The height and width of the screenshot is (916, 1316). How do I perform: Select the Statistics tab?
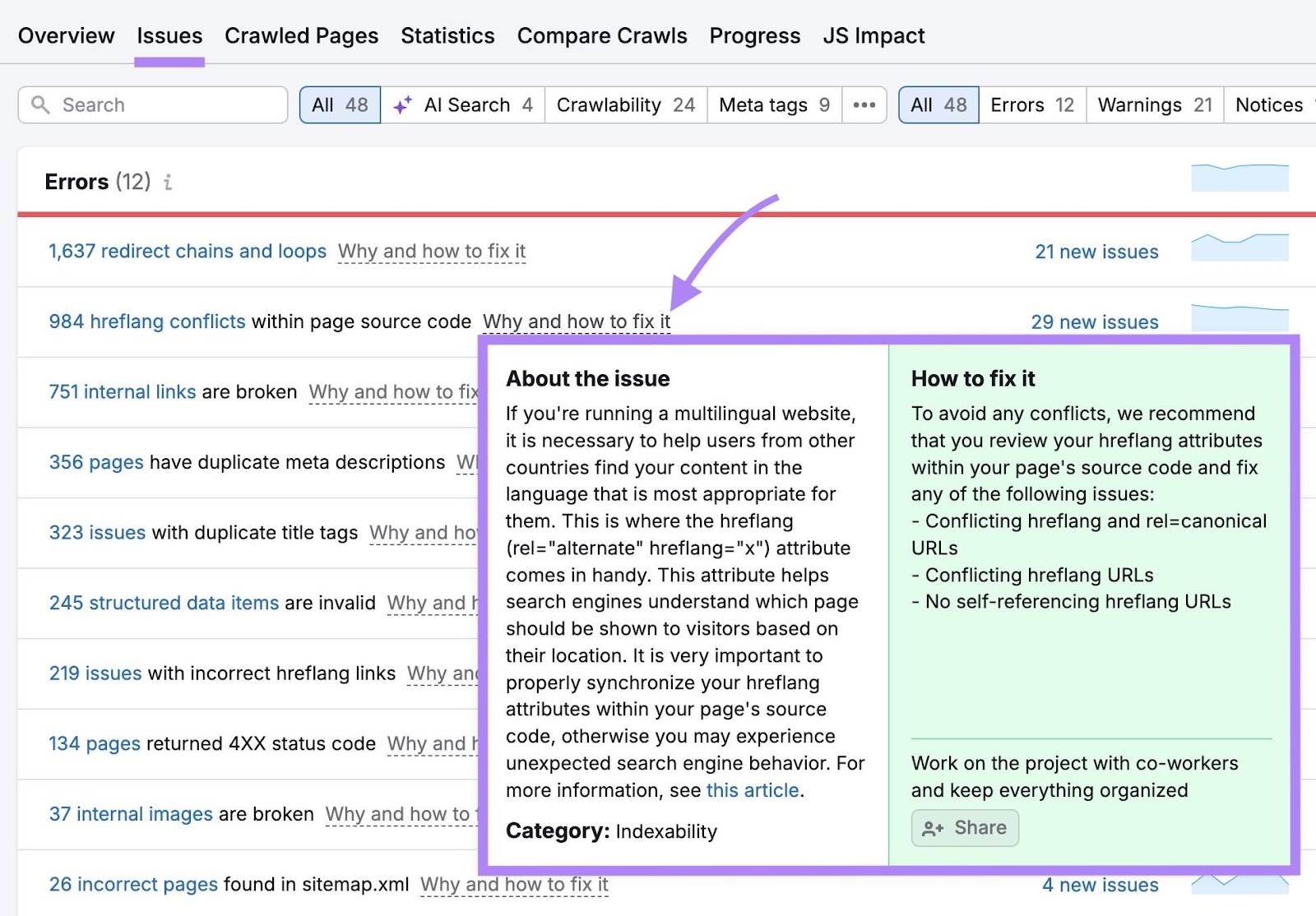pyautogui.click(x=447, y=35)
